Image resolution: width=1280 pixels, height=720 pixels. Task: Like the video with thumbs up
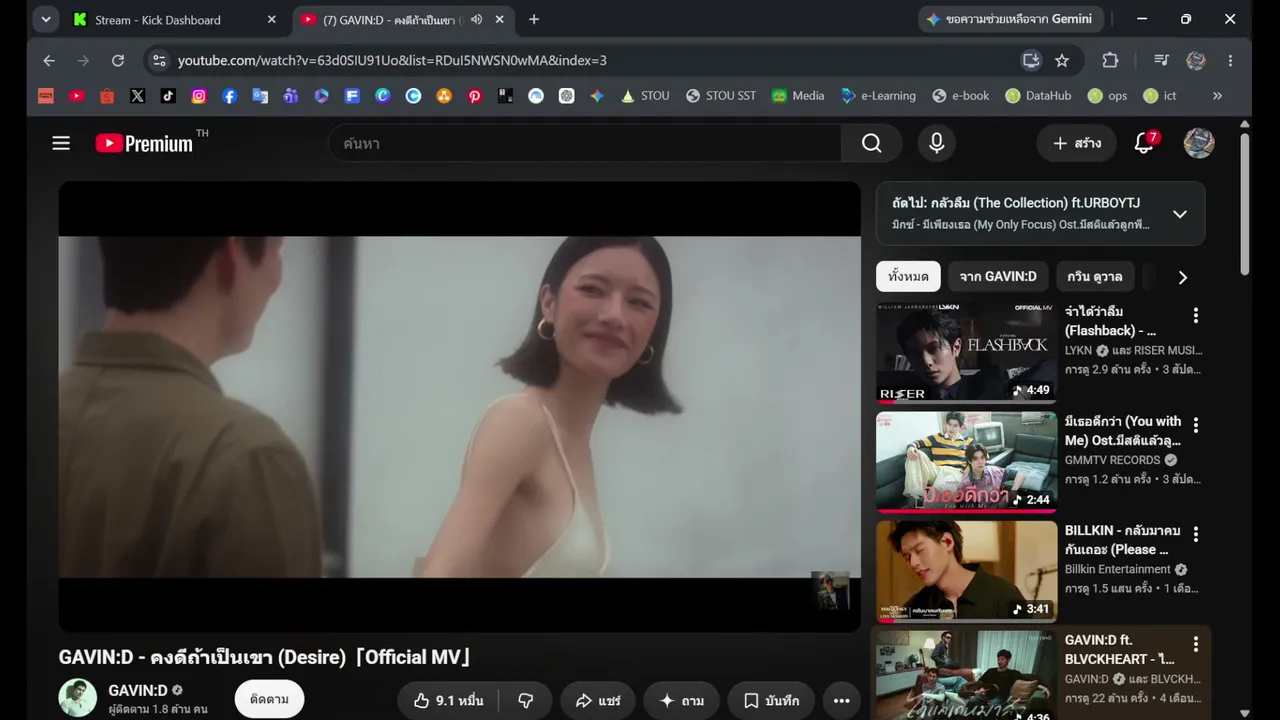448,701
